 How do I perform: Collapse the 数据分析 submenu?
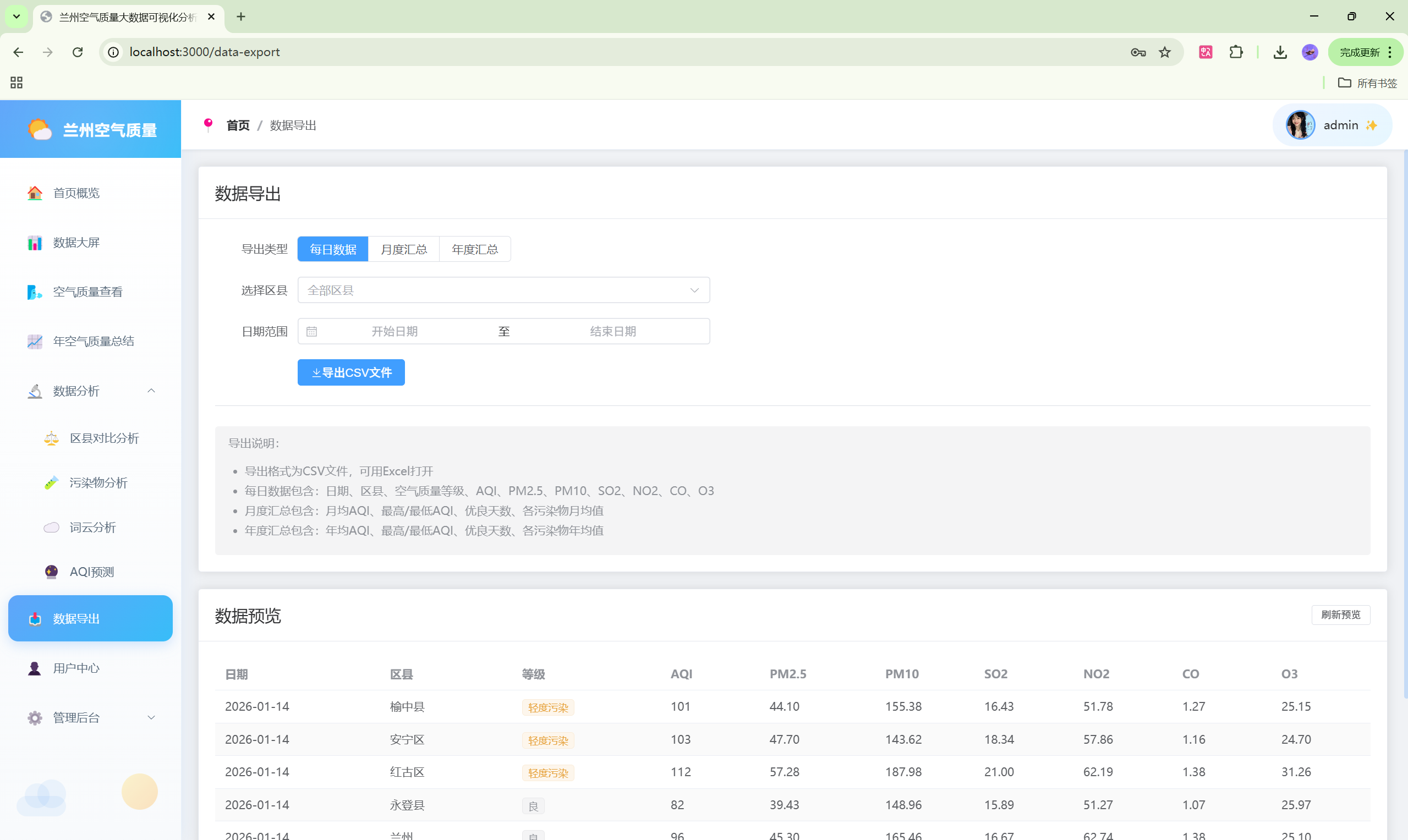[151, 391]
